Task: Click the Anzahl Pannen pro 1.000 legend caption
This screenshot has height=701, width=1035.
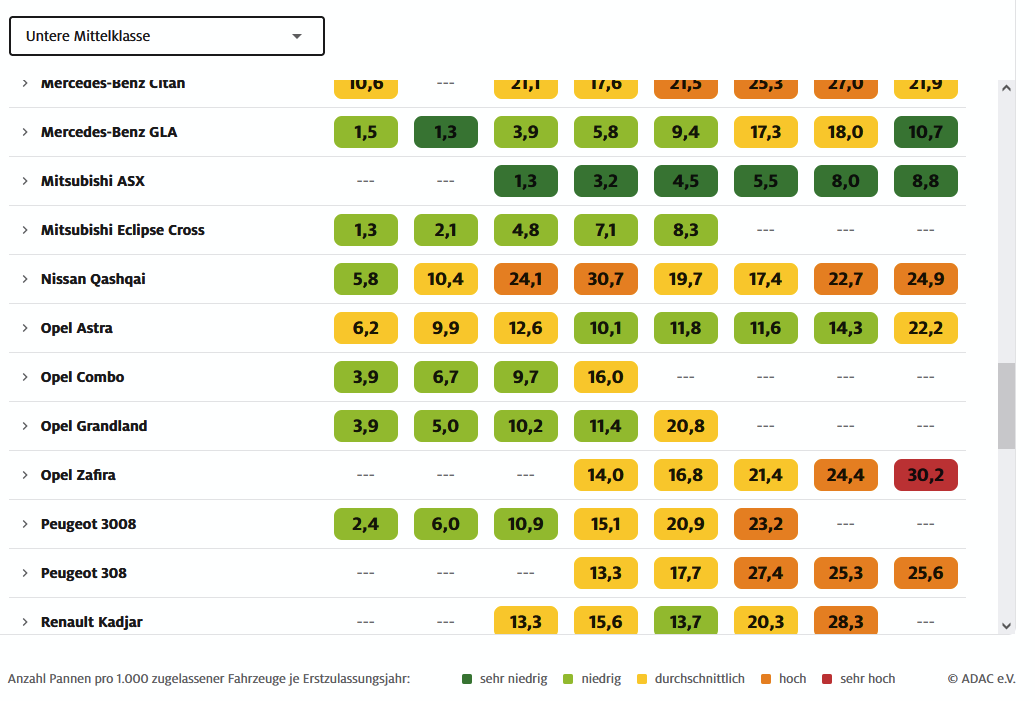Action: click(209, 679)
